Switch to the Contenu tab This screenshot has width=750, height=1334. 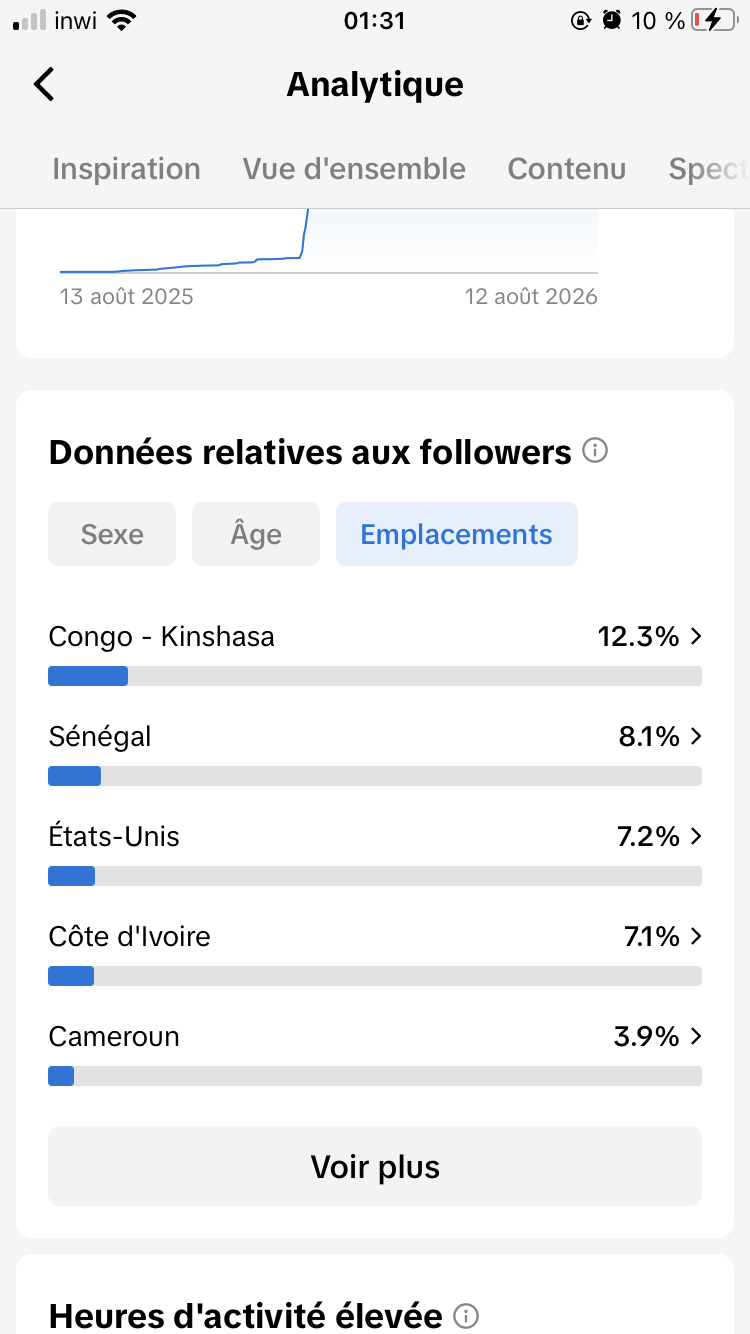click(x=567, y=169)
